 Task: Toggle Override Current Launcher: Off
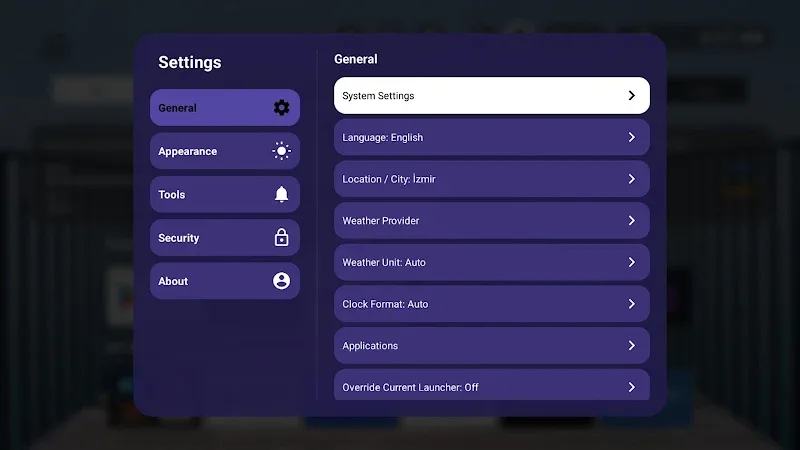click(492, 385)
